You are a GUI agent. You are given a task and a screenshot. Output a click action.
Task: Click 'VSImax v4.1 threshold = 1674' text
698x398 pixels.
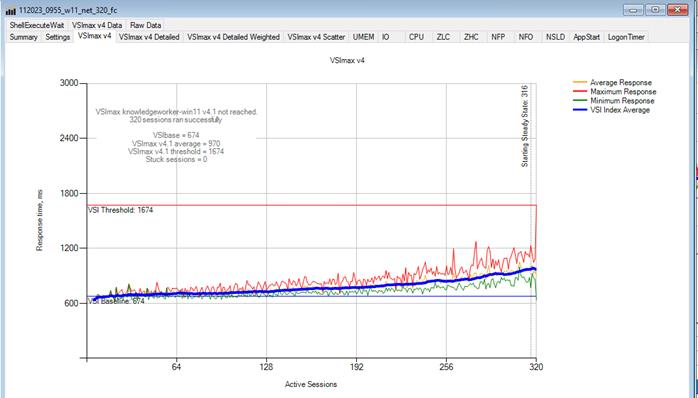(176, 152)
